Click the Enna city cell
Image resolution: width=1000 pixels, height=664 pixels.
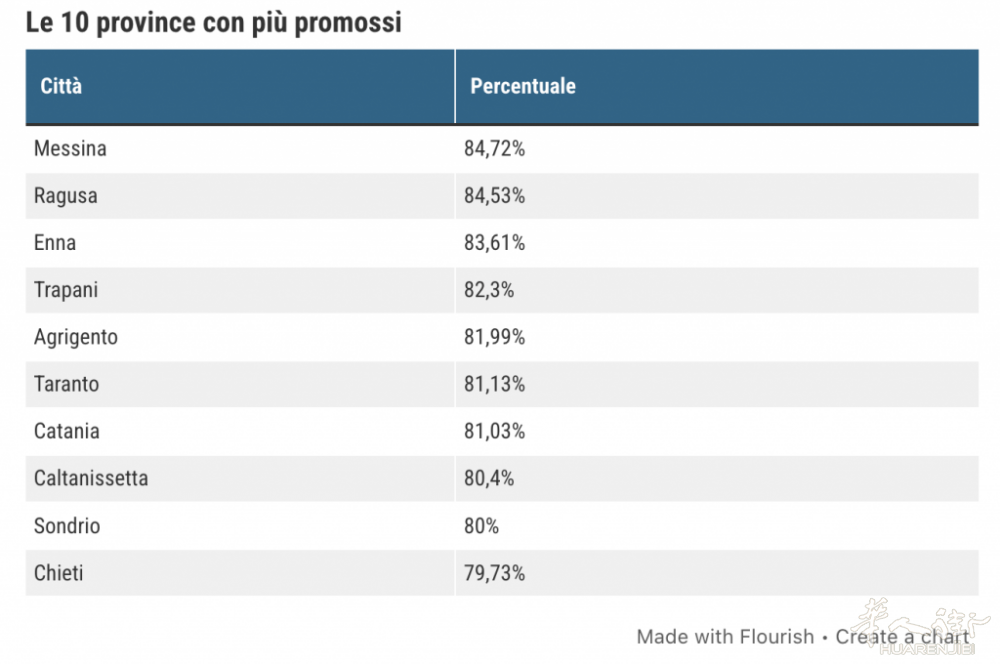coord(55,243)
